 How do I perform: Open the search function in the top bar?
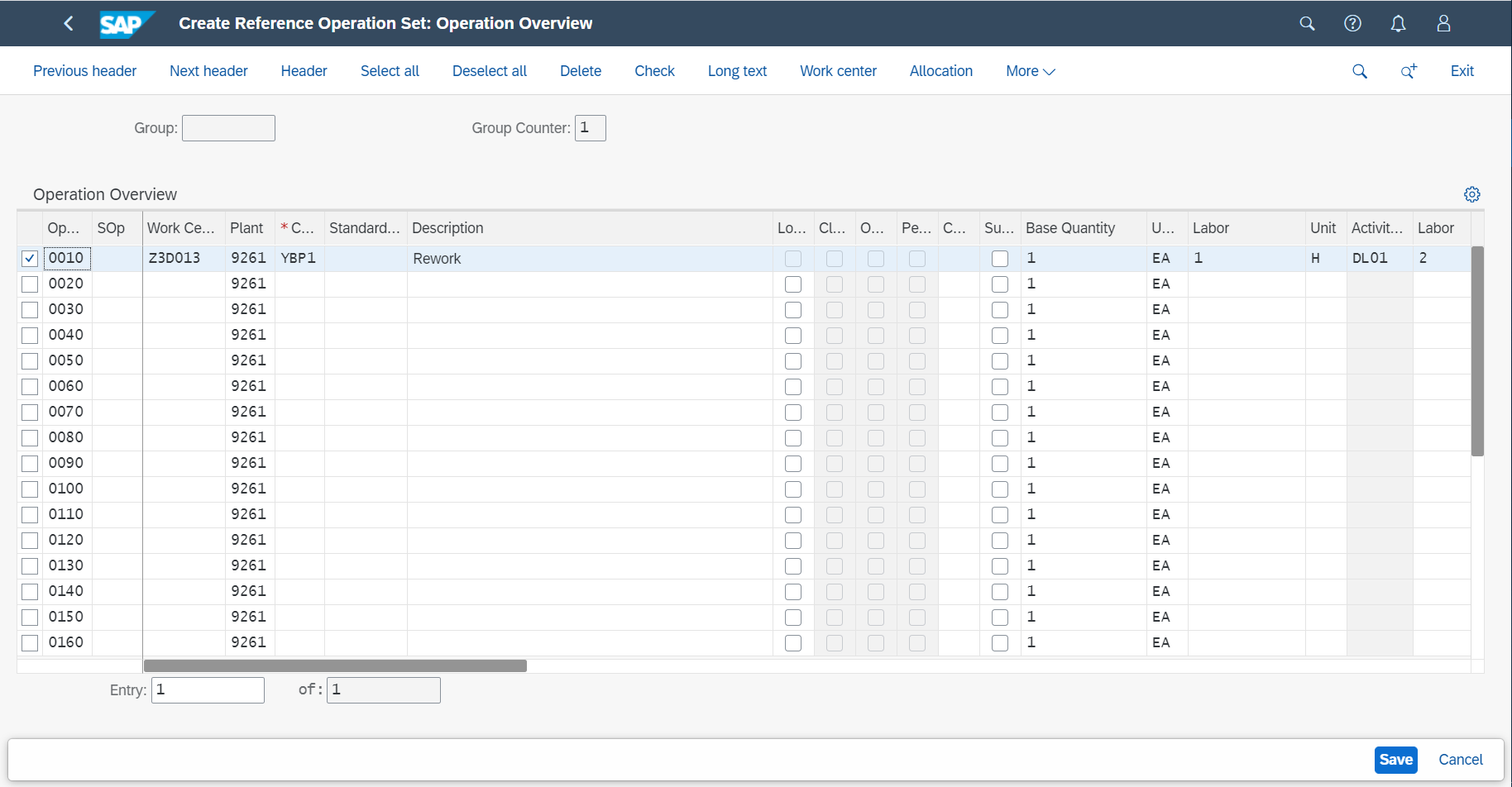pyautogui.click(x=1307, y=23)
